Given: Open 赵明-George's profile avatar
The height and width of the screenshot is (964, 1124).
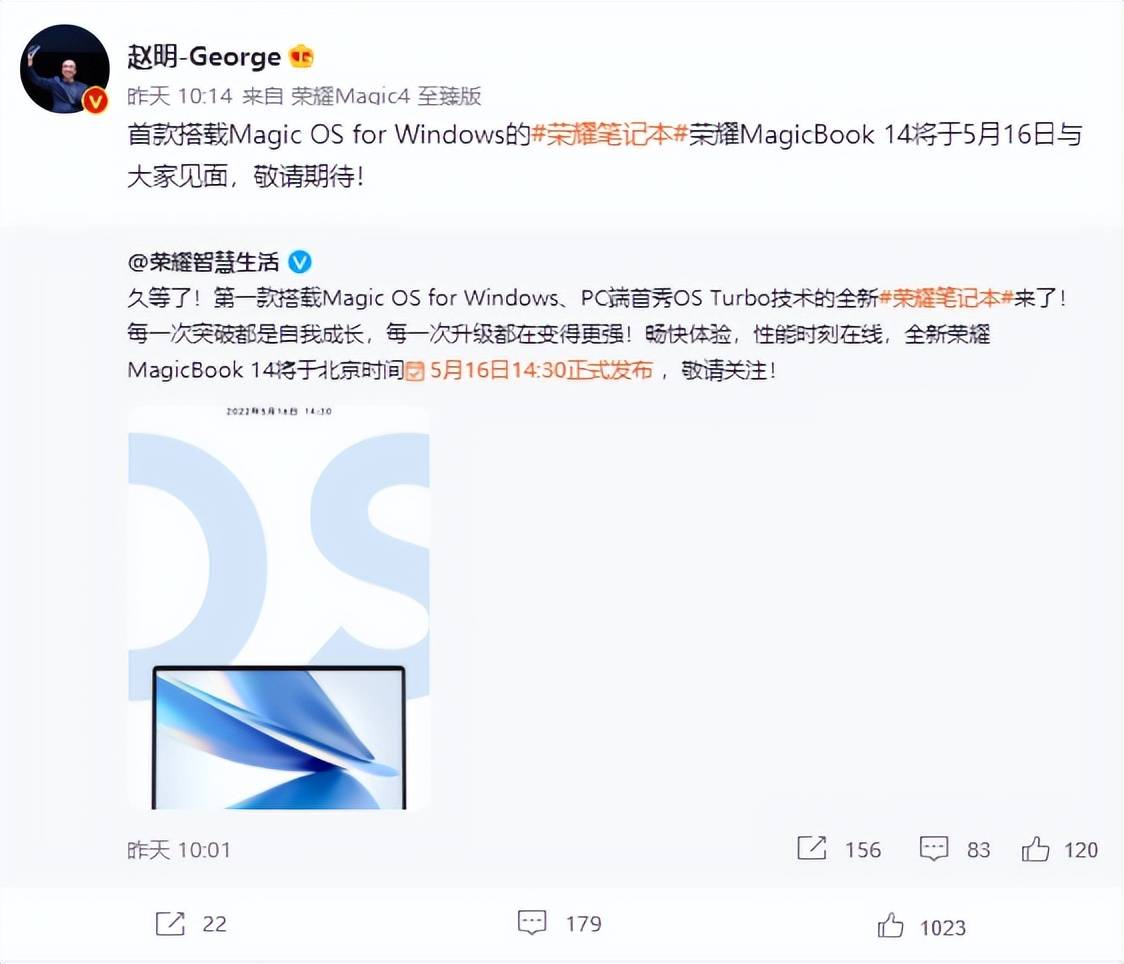Looking at the screenshot, I should 65,69.
